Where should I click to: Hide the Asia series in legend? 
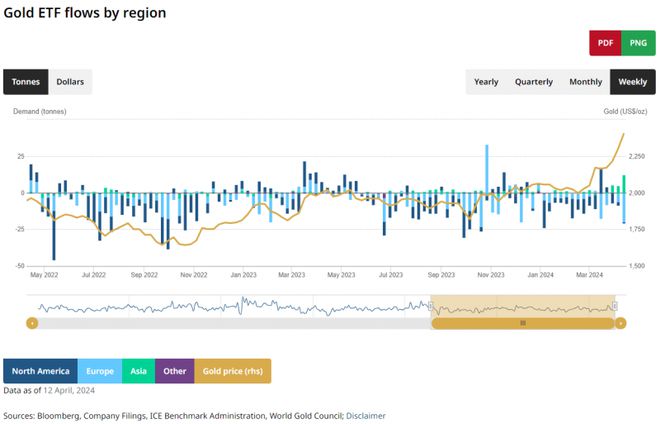pyautogui.click(x=139, y=371)
